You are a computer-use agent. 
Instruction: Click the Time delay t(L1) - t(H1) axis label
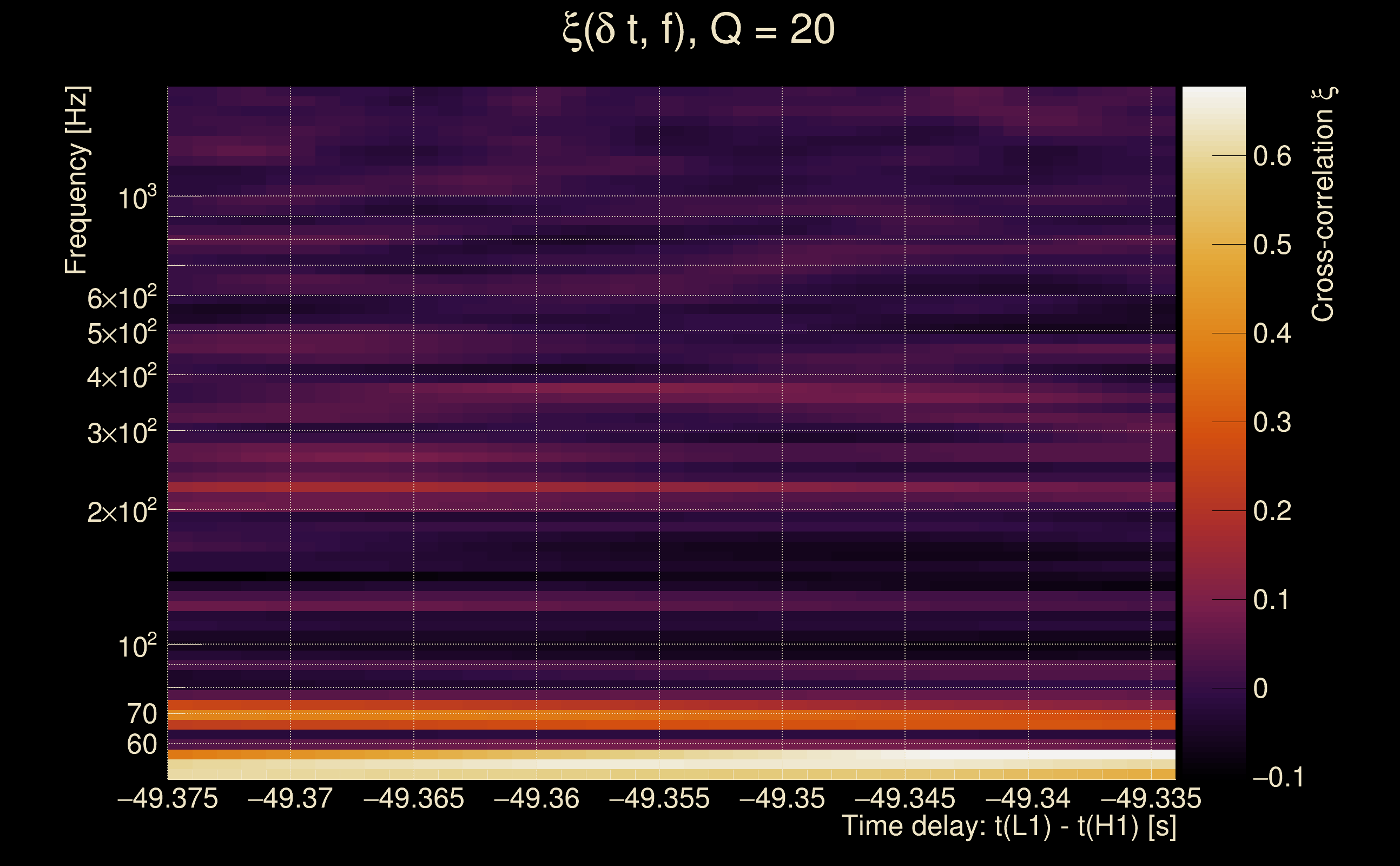click(x=1008, y=826)
